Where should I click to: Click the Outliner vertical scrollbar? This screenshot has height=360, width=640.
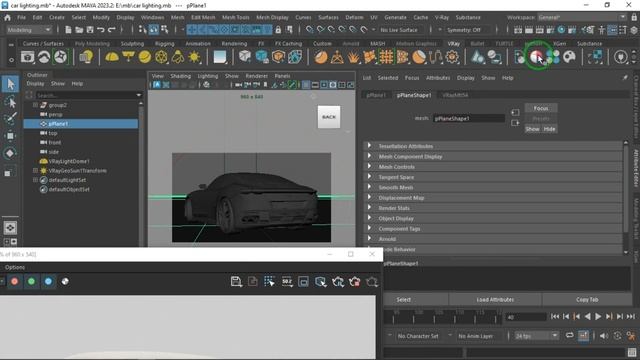(141, 173)
